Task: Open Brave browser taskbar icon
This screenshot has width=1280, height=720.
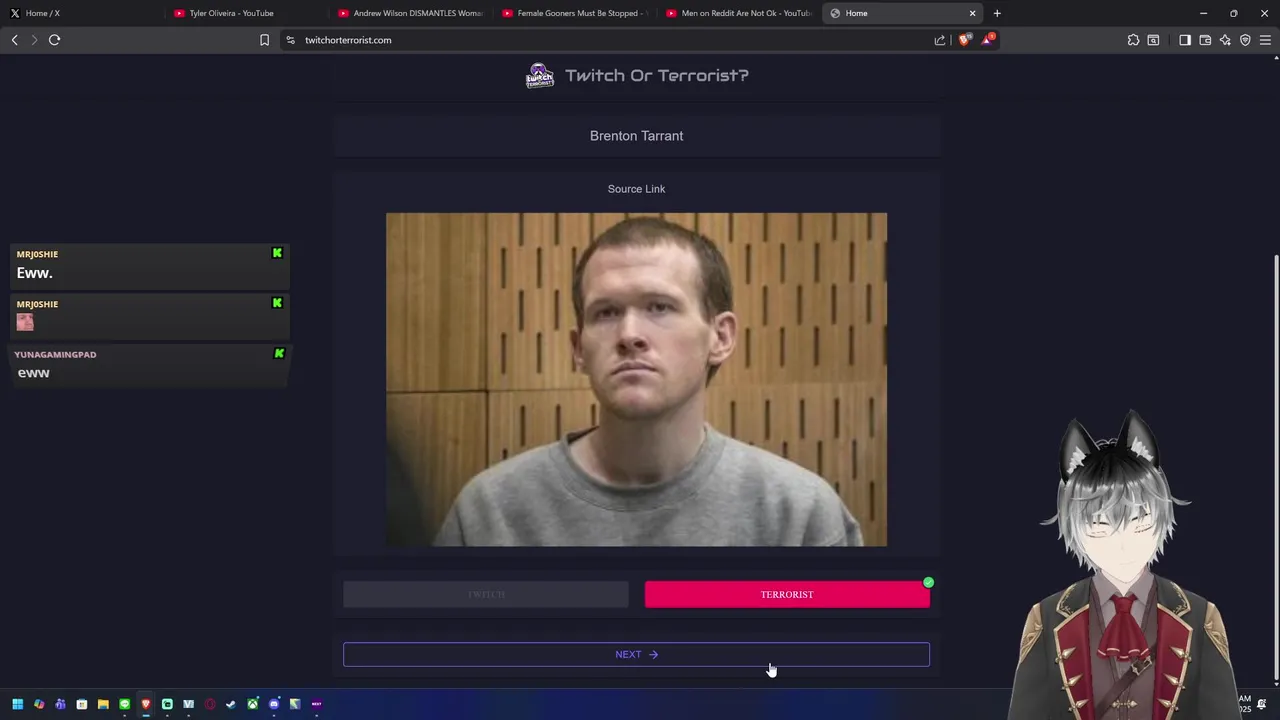Action: [146, 704]
